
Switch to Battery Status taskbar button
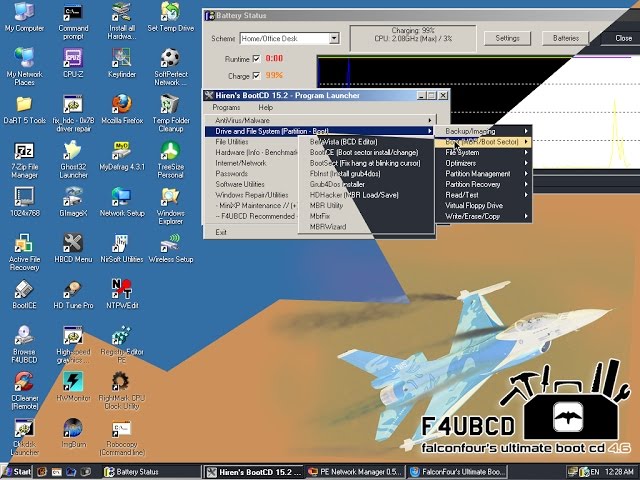click(150, 472)
